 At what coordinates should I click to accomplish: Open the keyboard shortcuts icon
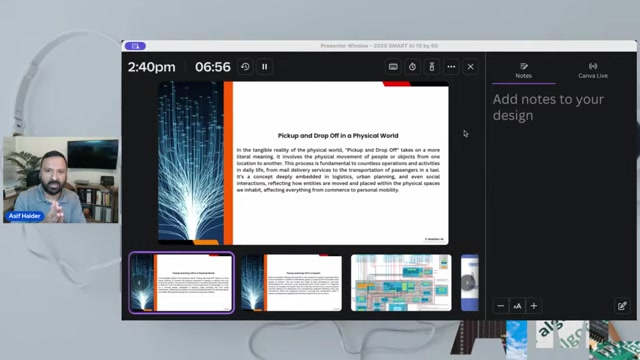coord(393,67)
